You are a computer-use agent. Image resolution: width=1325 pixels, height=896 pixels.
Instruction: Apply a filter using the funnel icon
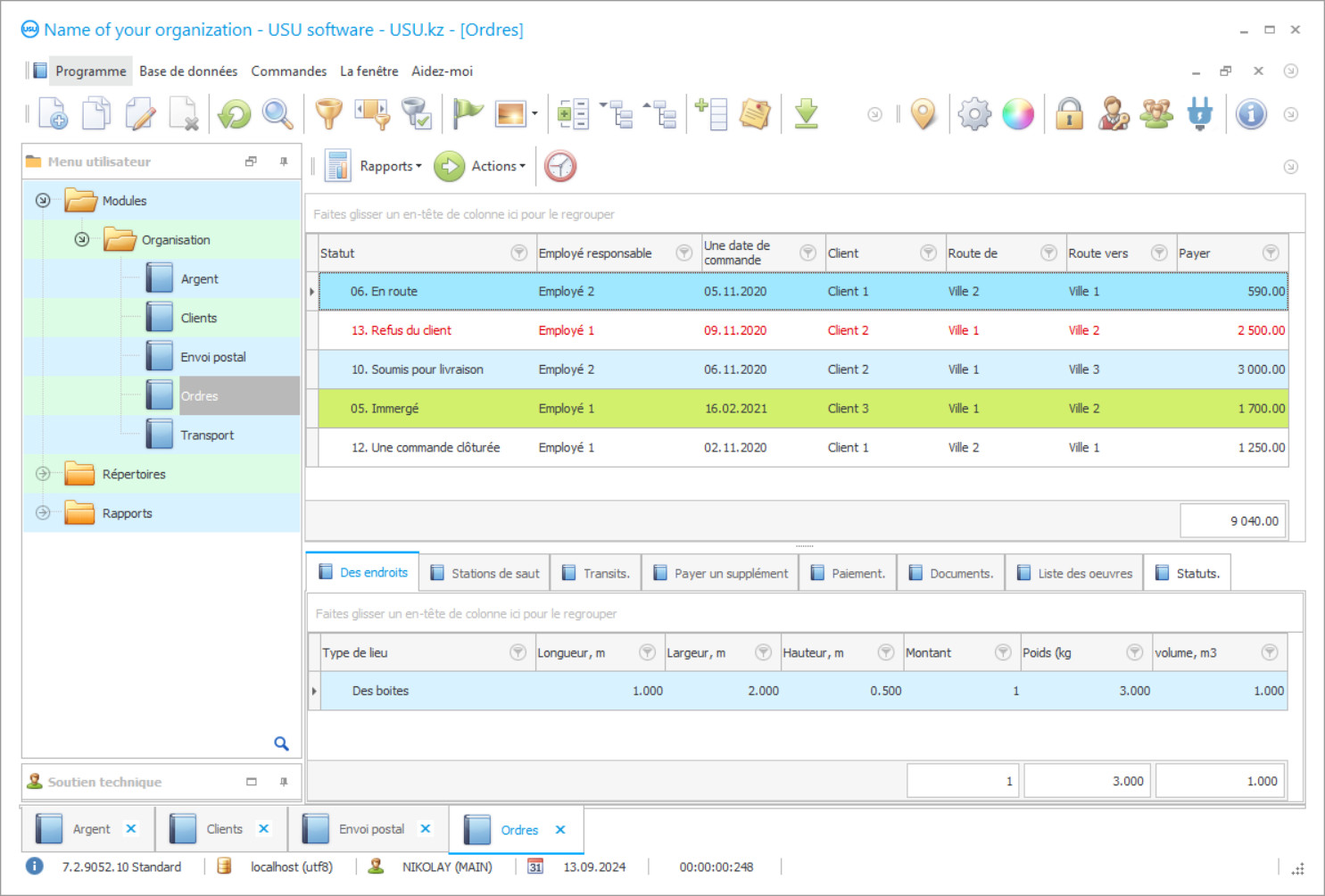click(328, 113)
